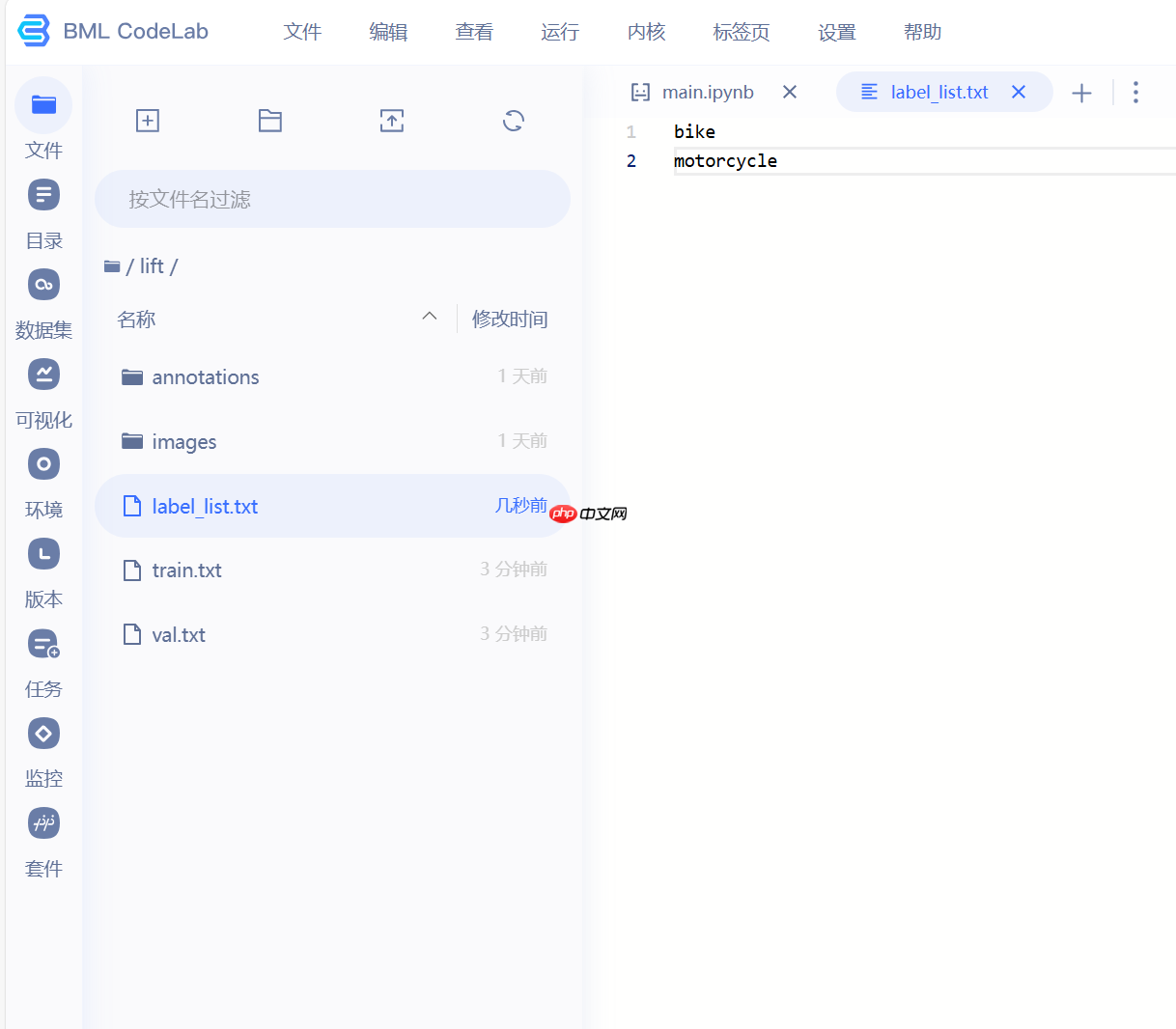Click the + button to open a new tab
This screenshot has width=1176, height=1029.
pyautogui.click(x=1081, y=92)
